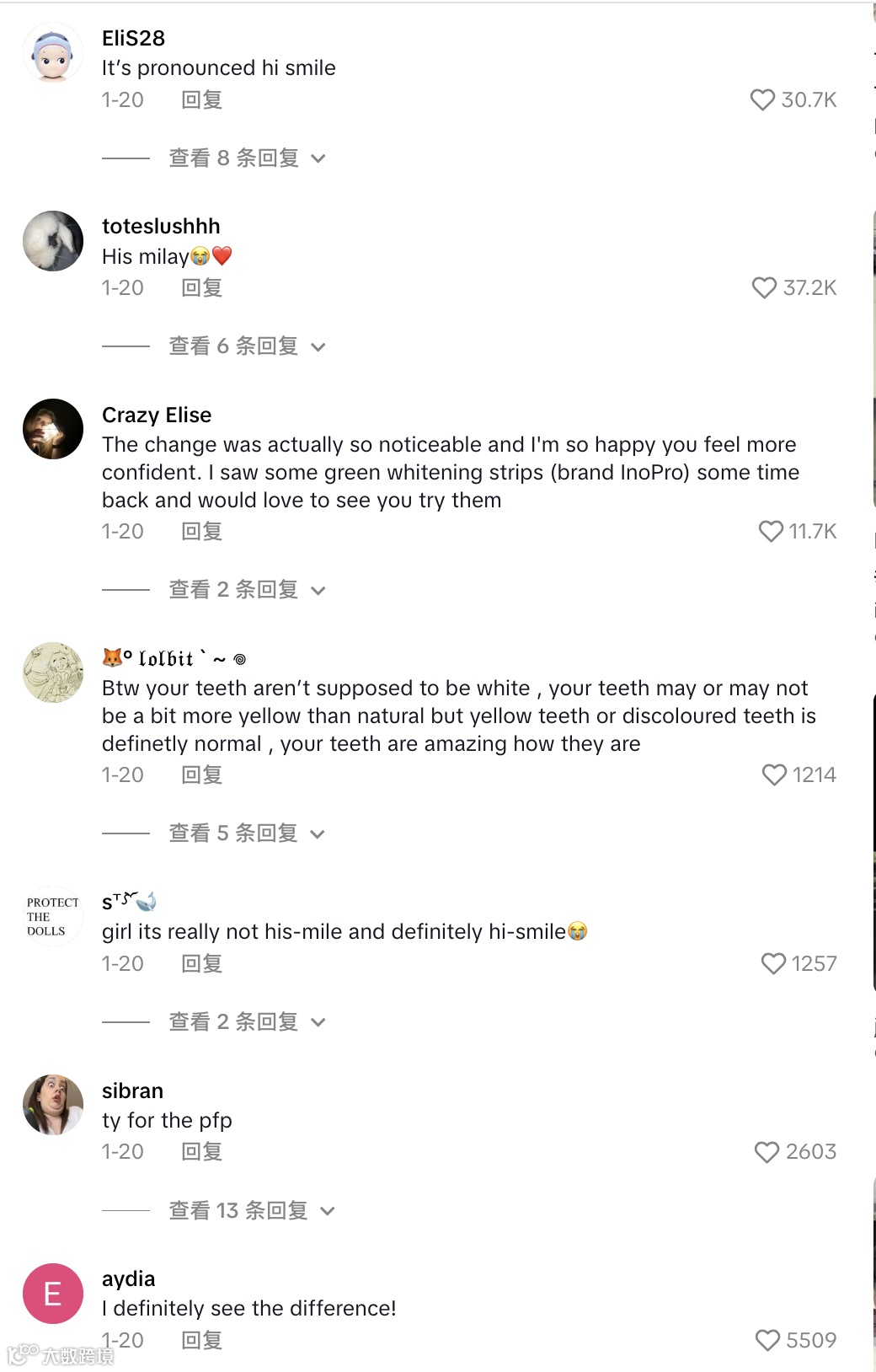Image resolution: width=876 pixels, height=1372 pixels.
Task: Expand the 6 replies under toteslushhh
Action: pyautogui.click(x=247, y=346)
